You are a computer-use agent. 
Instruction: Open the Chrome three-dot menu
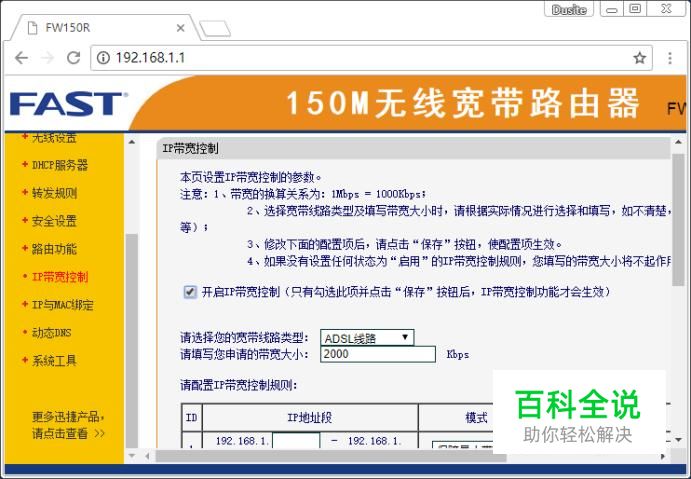(670, 58)
